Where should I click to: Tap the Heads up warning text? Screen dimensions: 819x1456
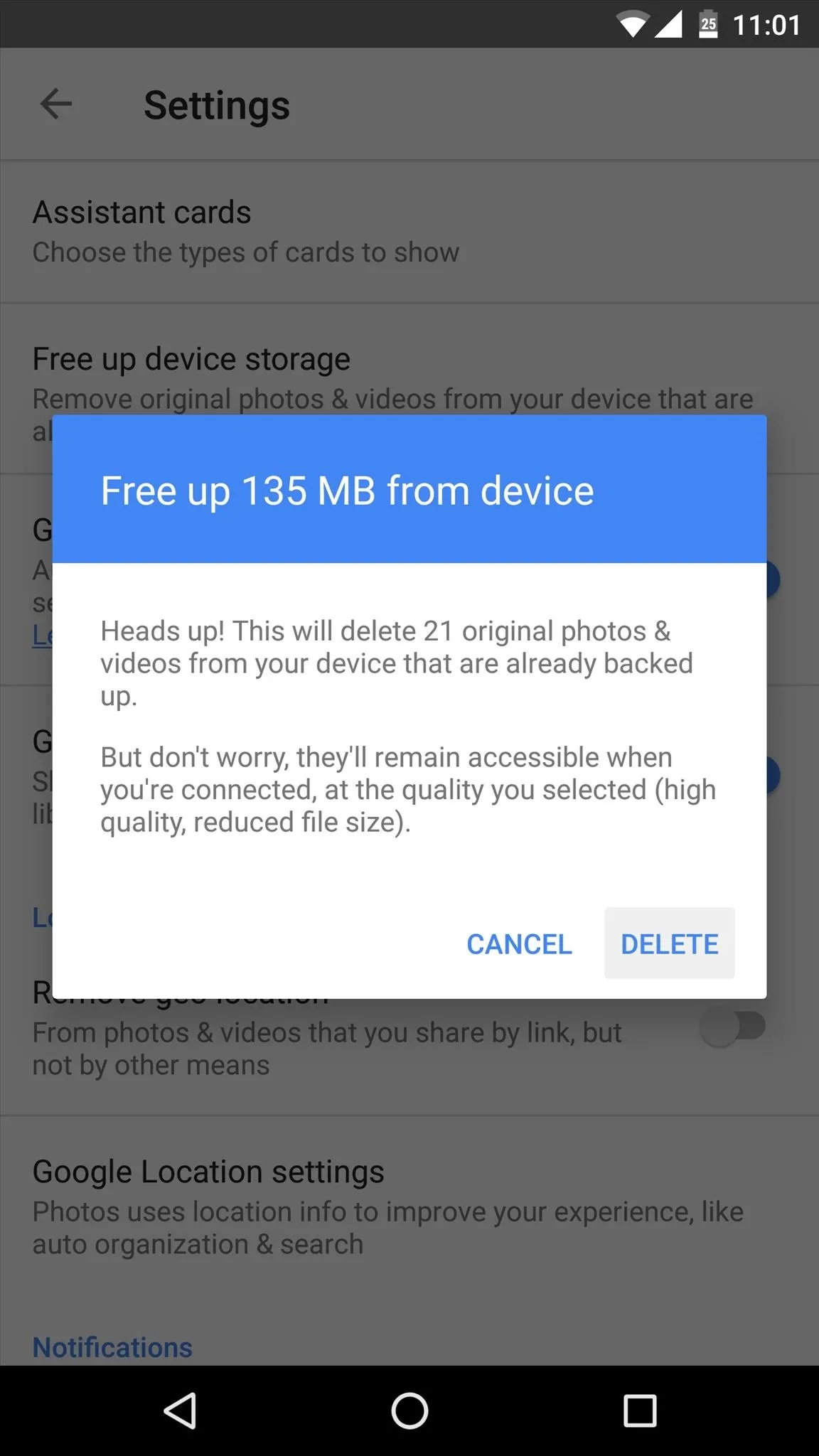pyautogui.click(x=397, y=663)
